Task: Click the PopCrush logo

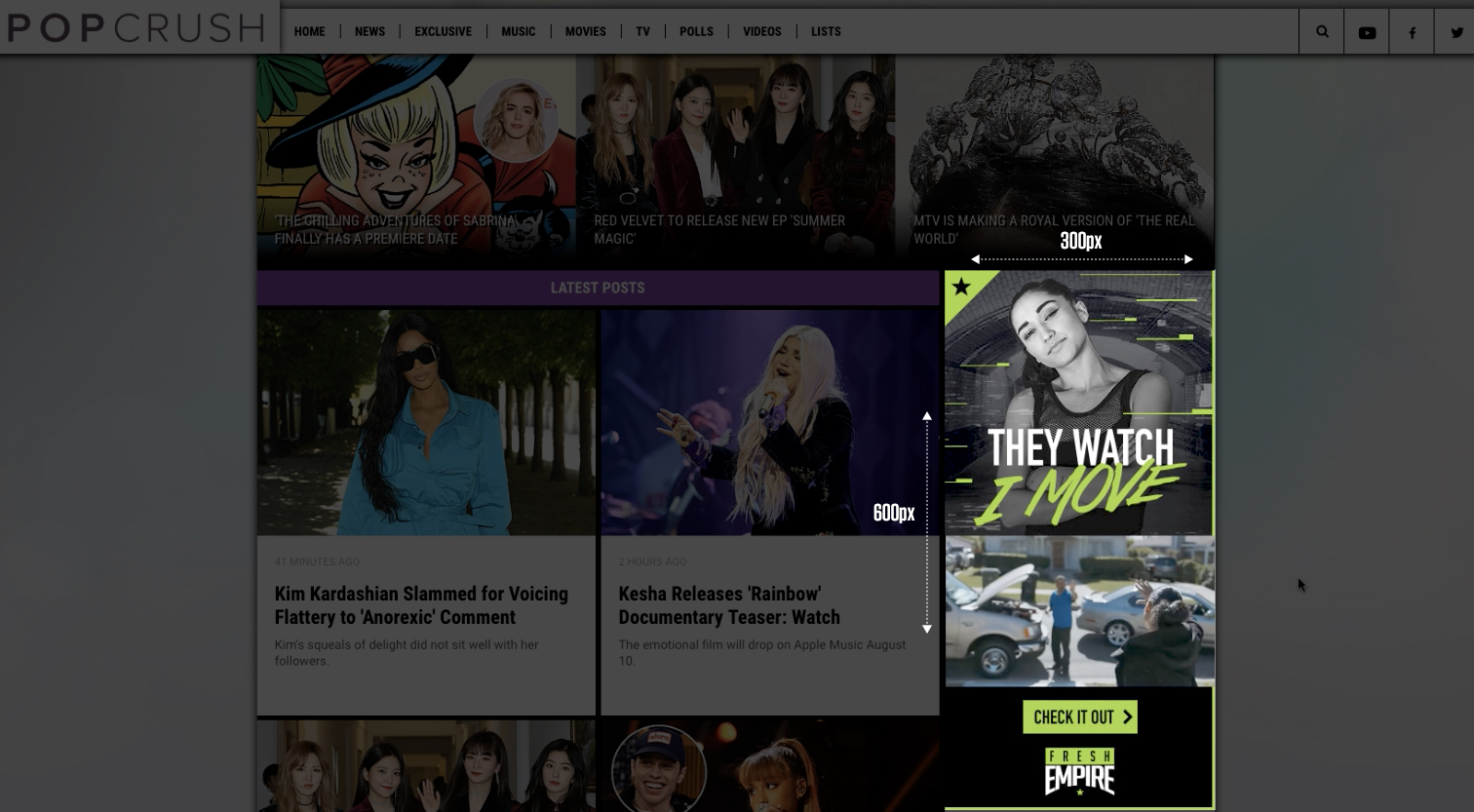Action: pos(136,27)
